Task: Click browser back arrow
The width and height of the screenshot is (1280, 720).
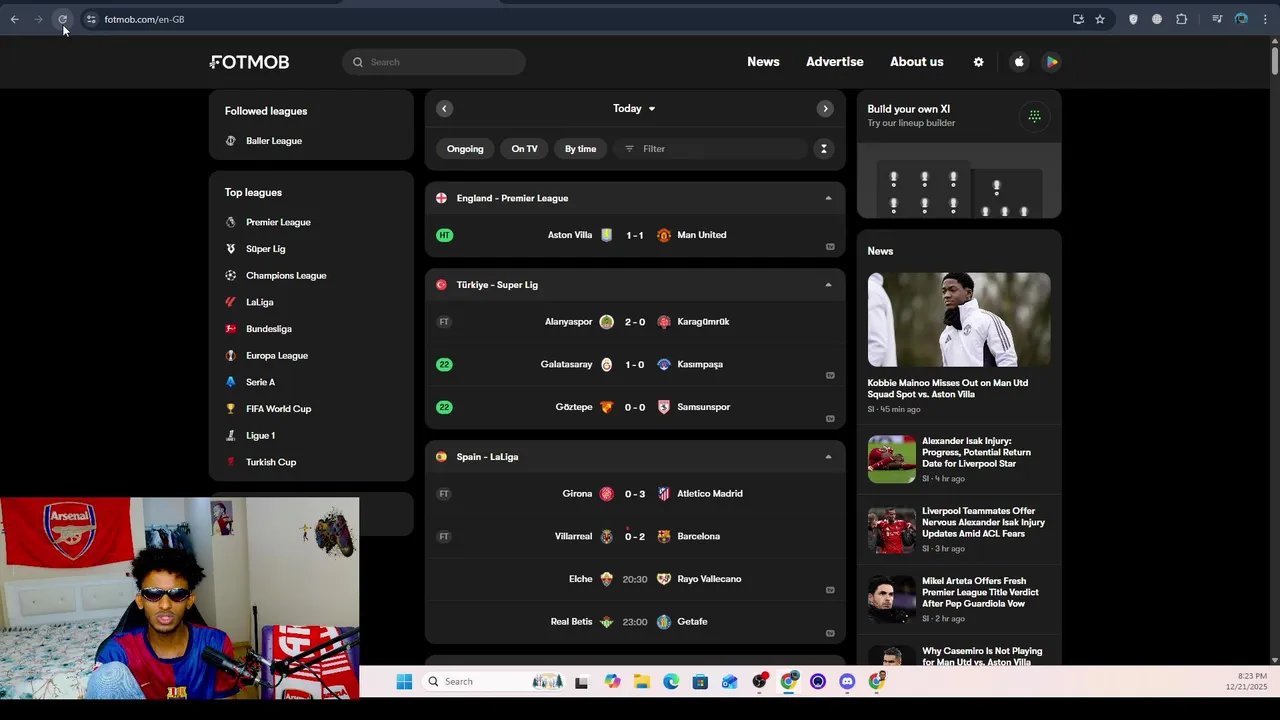Action: 14,19
